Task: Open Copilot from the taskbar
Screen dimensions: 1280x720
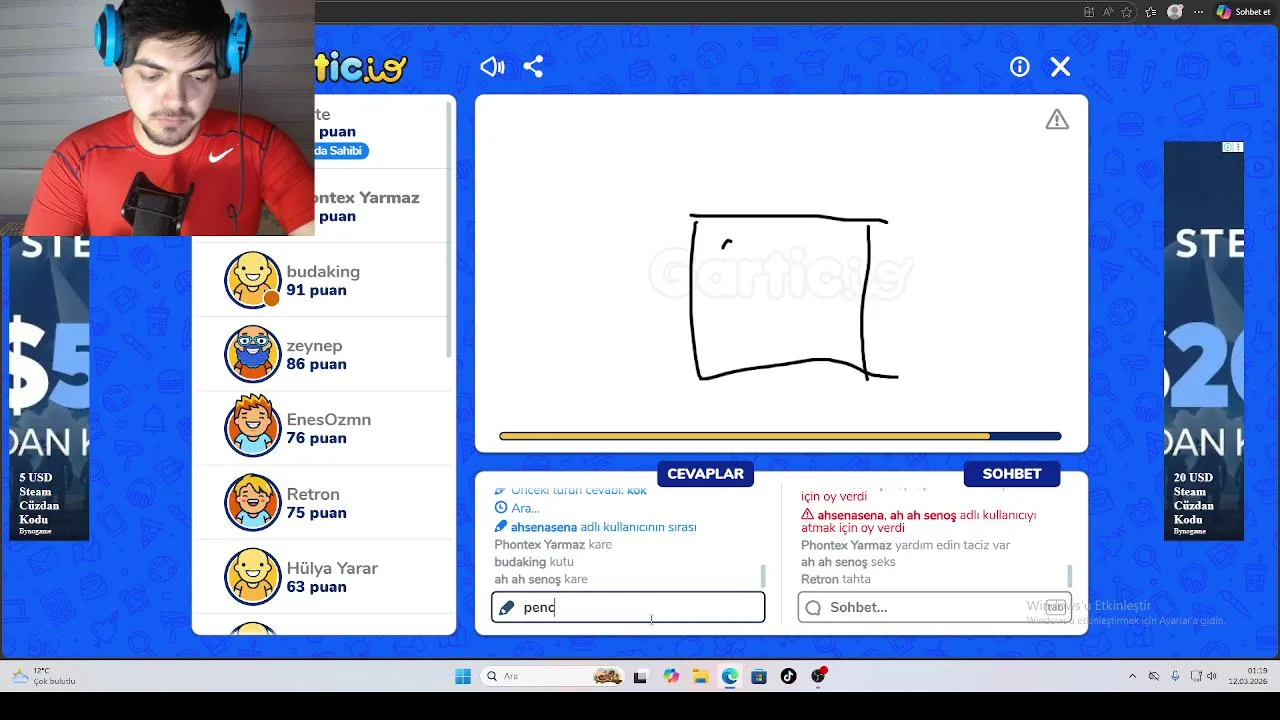Action: (x=671, y=676)
